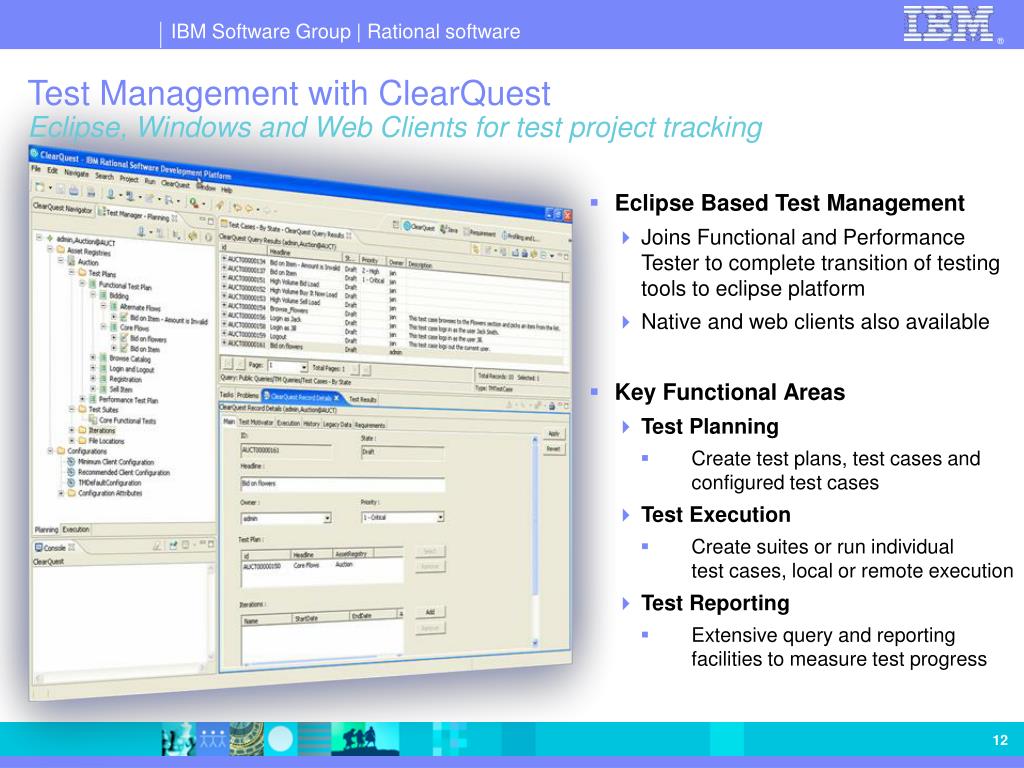Click the Core Functional Tests suite icon

[x=92, y=420]
